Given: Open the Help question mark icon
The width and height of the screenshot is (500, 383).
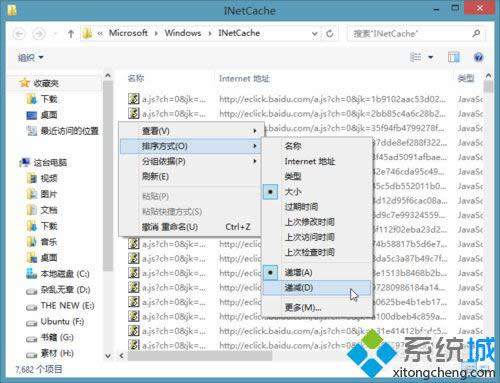Looking at the screenshot, I should 478,57.
